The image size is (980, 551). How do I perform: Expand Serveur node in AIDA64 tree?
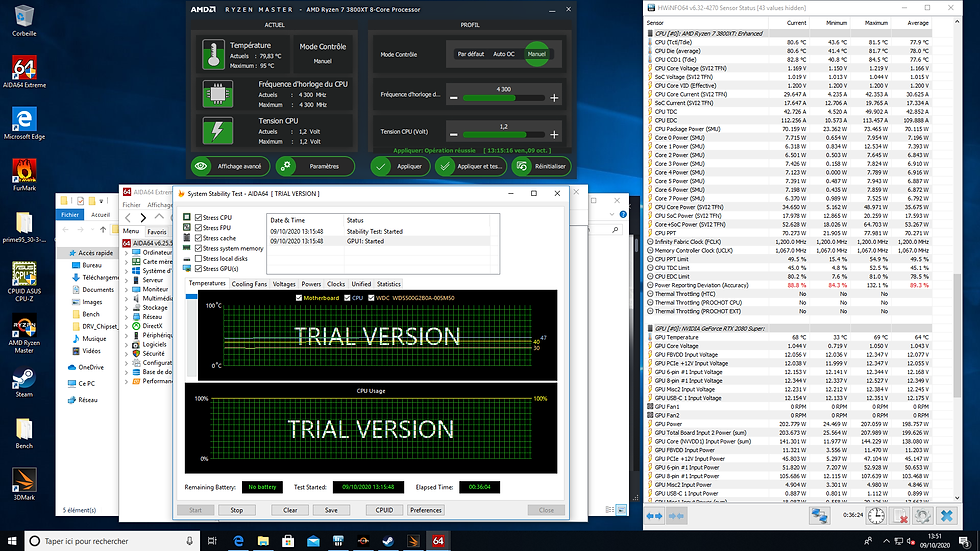(x=127, y=280)
